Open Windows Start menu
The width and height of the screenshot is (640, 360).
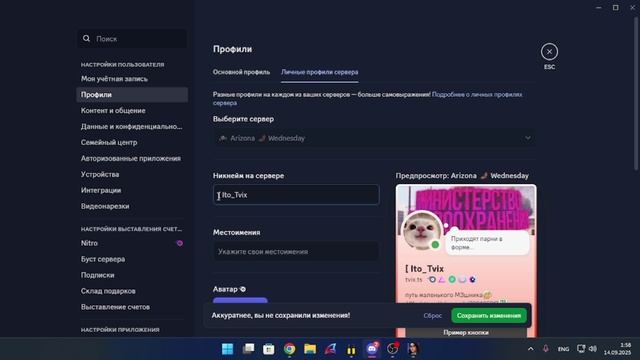click(227, 349)
